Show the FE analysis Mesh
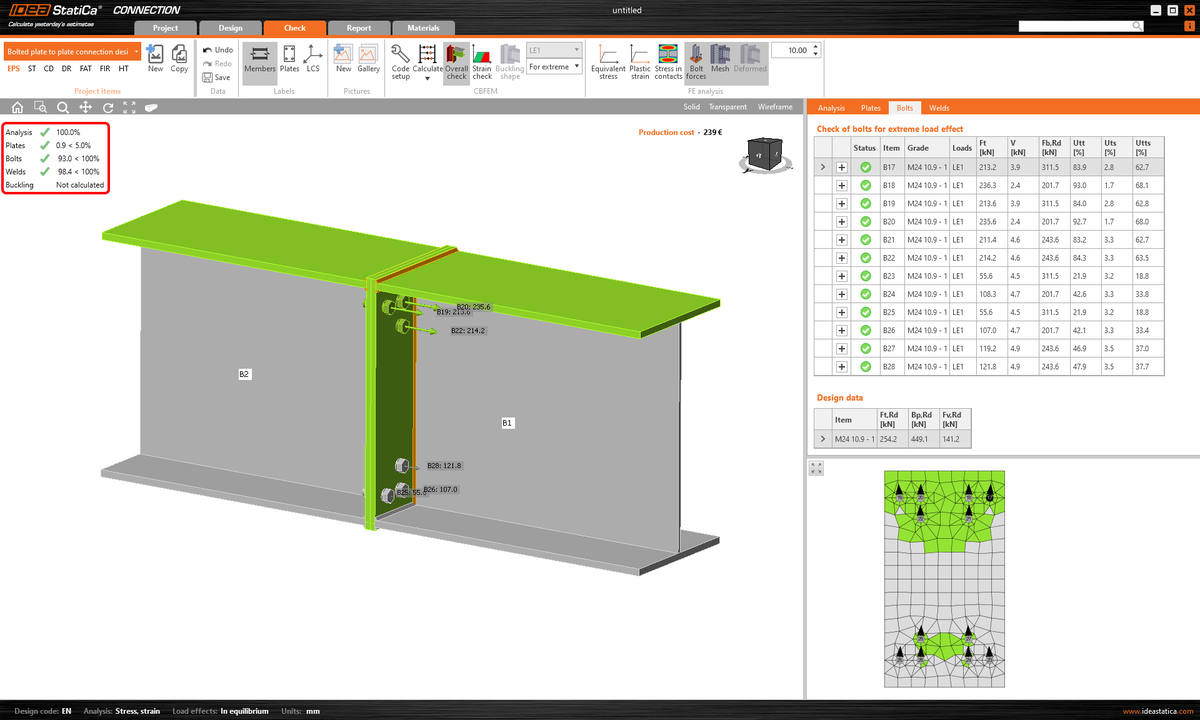 720,62
